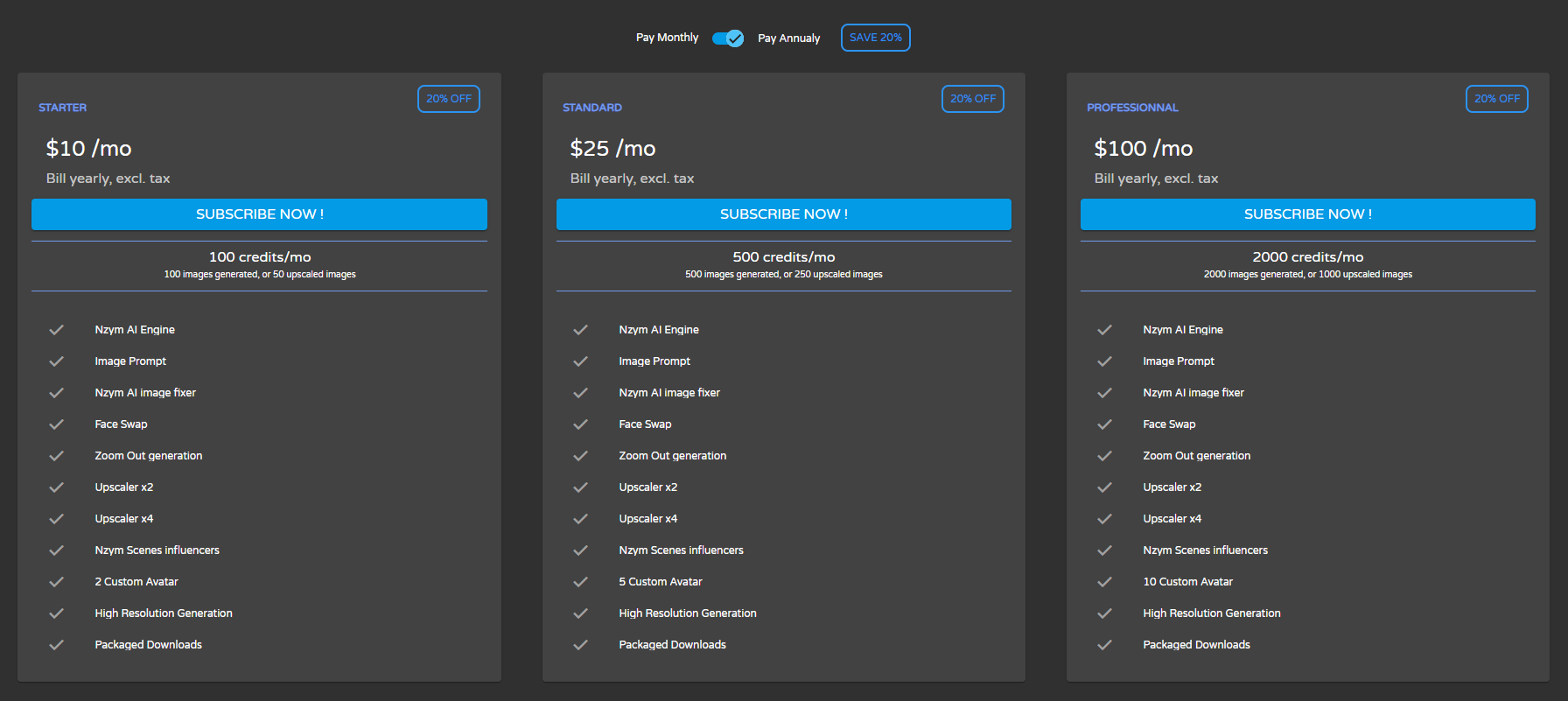
Task: Subscribe to the Standard $25 plan
Action: point(783,214)
